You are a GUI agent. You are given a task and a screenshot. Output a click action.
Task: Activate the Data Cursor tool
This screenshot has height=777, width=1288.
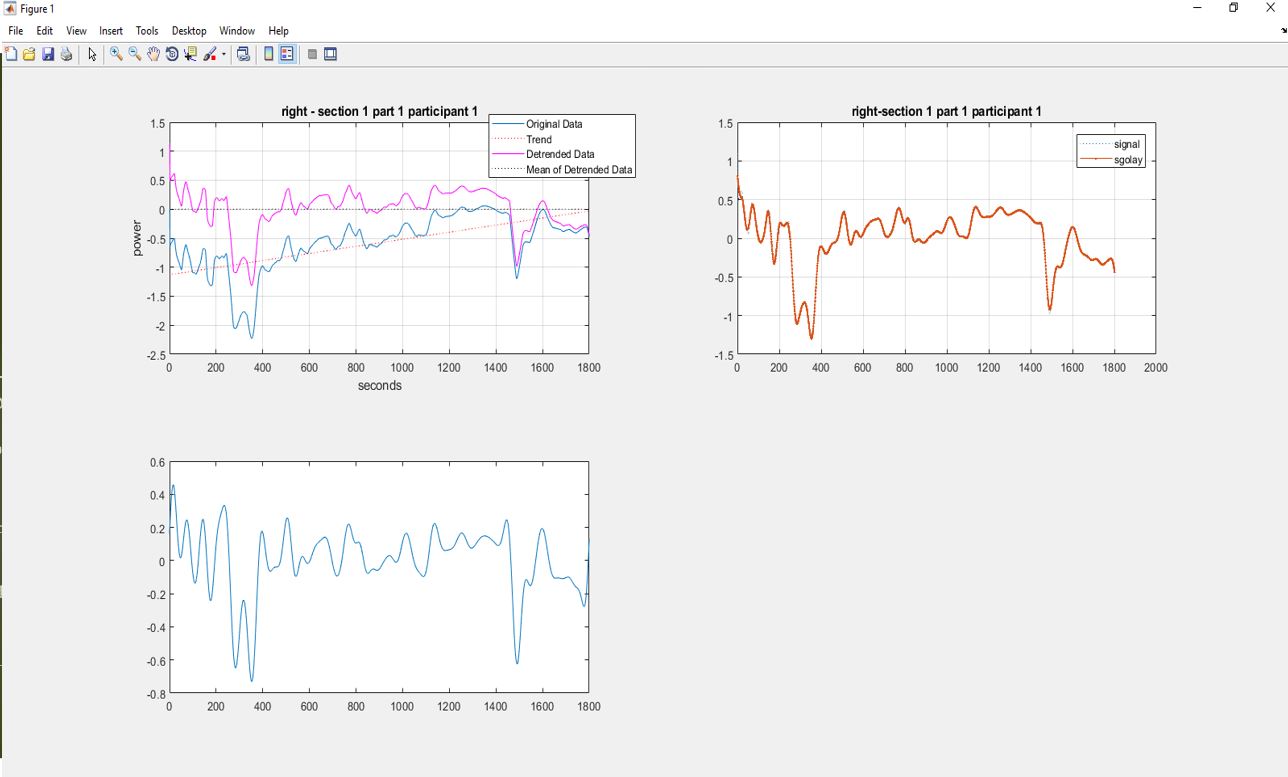pos(190,54)
